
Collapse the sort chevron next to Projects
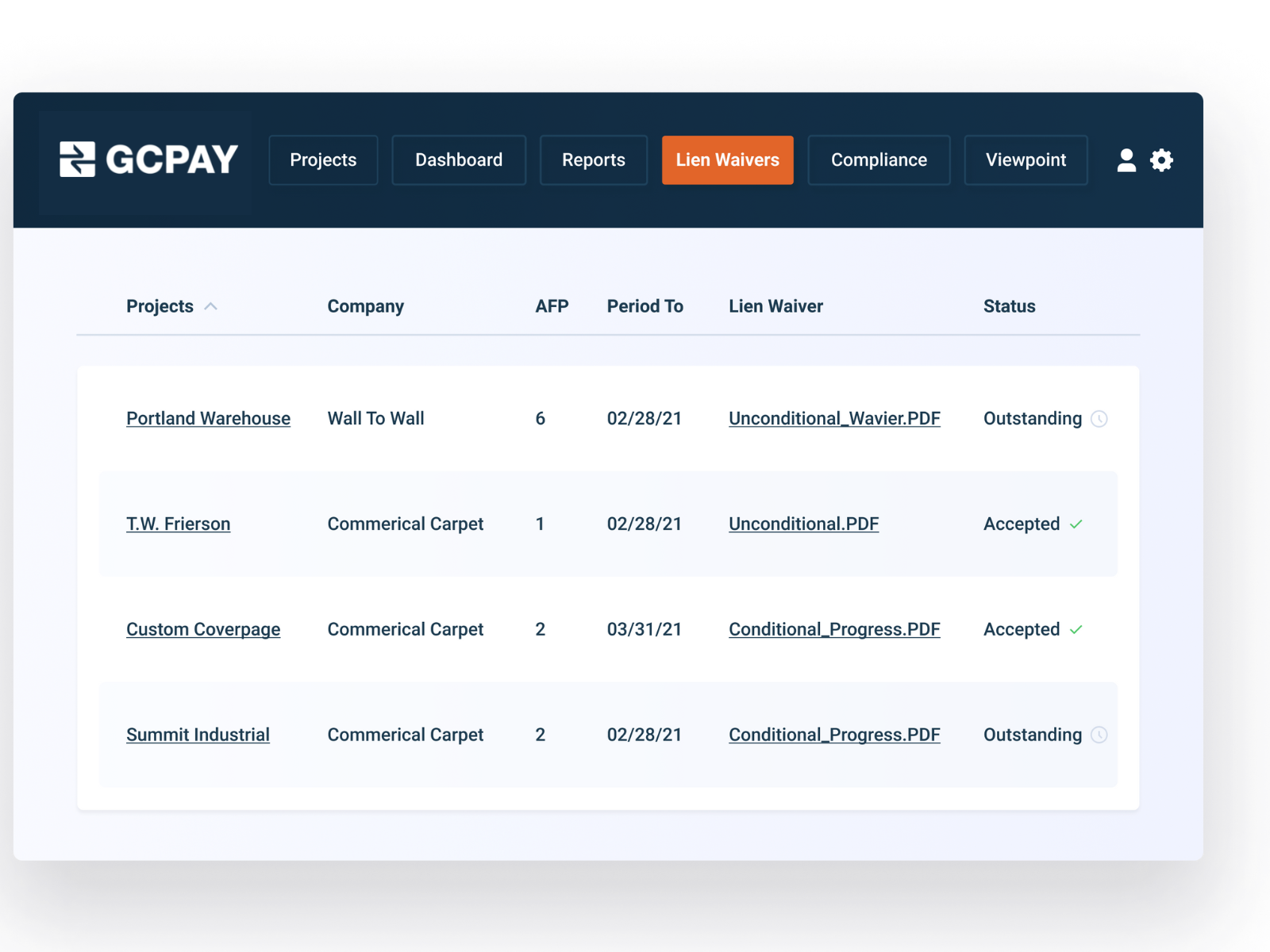(x=211, y=306)
